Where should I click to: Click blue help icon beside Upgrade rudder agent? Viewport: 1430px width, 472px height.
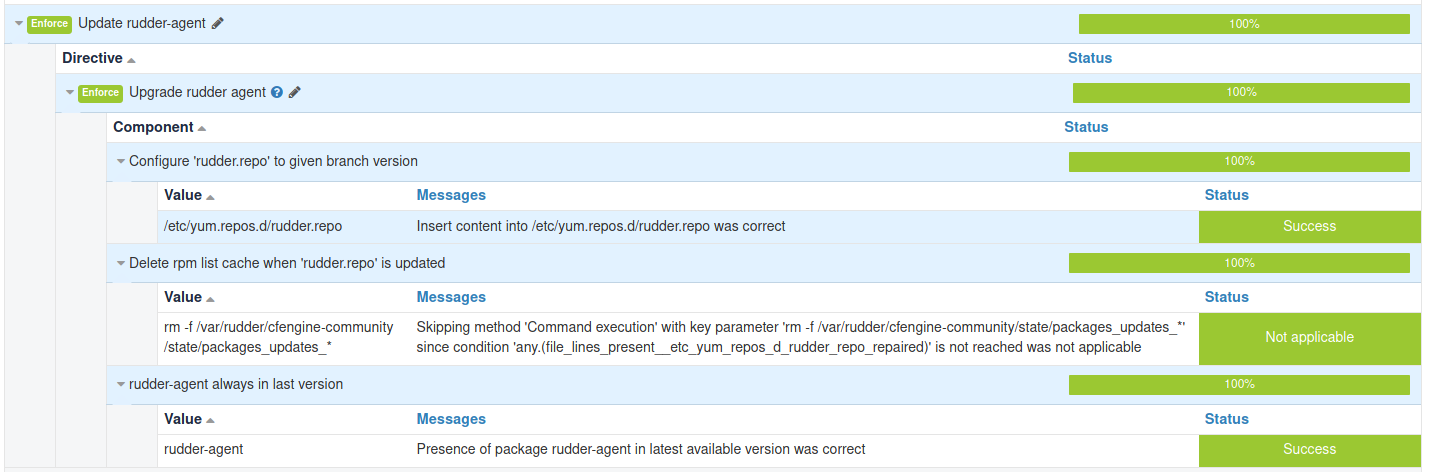pos(277,92)
